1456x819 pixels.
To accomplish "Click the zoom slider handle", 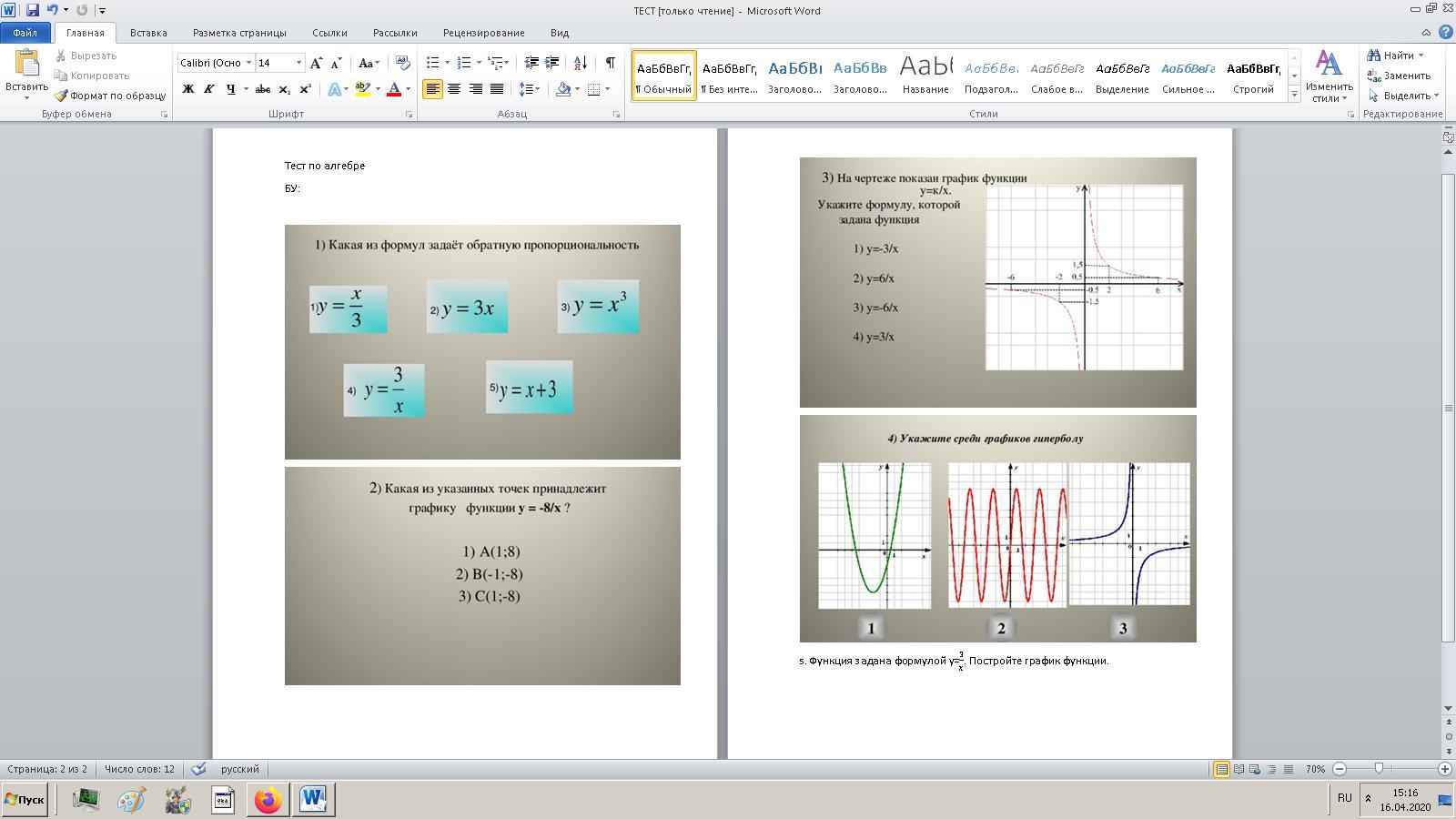I will point(1380,769).
